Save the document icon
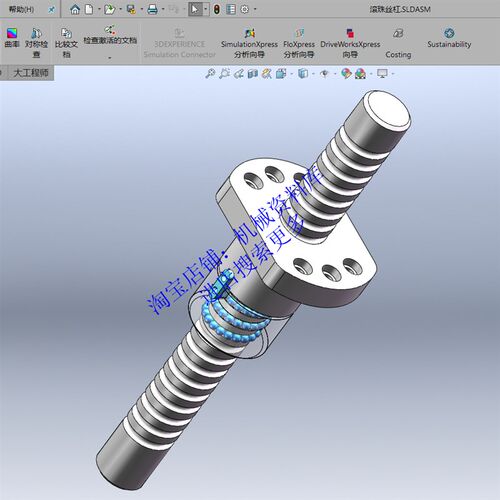The image size is (500, 500). click(131, 9)
